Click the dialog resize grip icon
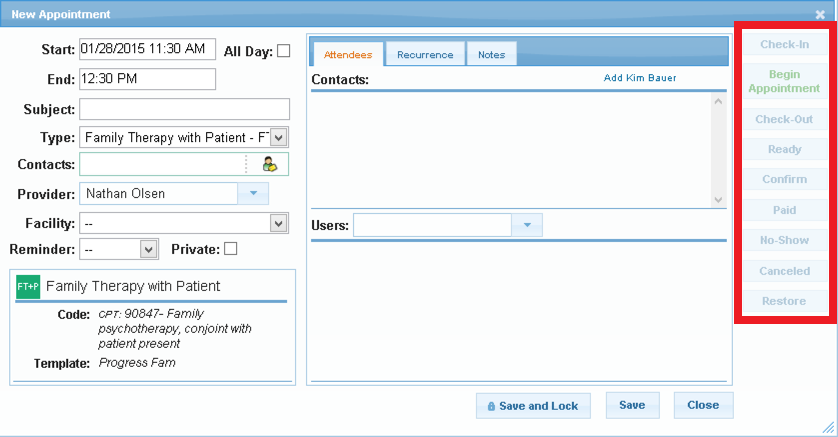 click(x=828, y=427)
